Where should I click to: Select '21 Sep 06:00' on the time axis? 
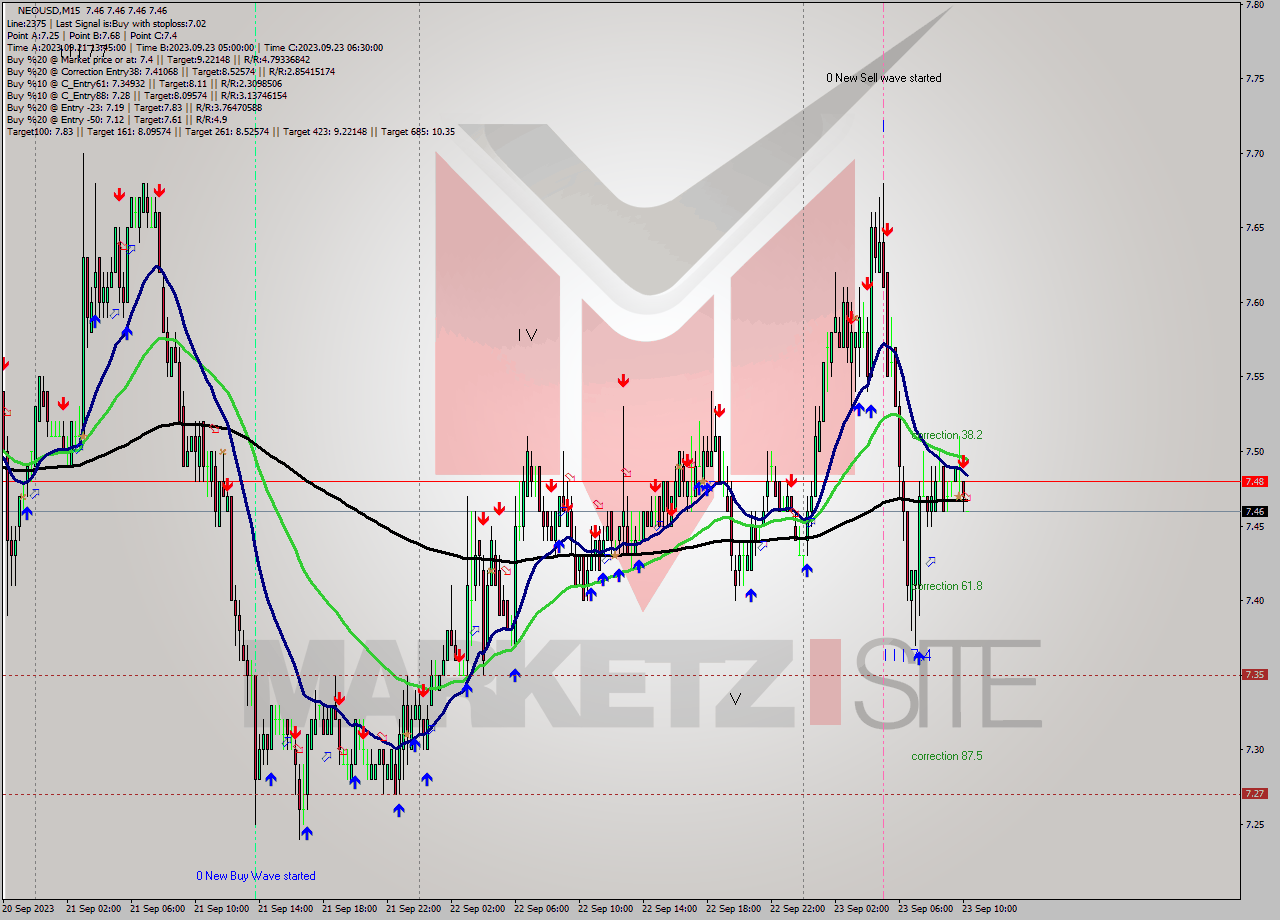tap(157, 909)
